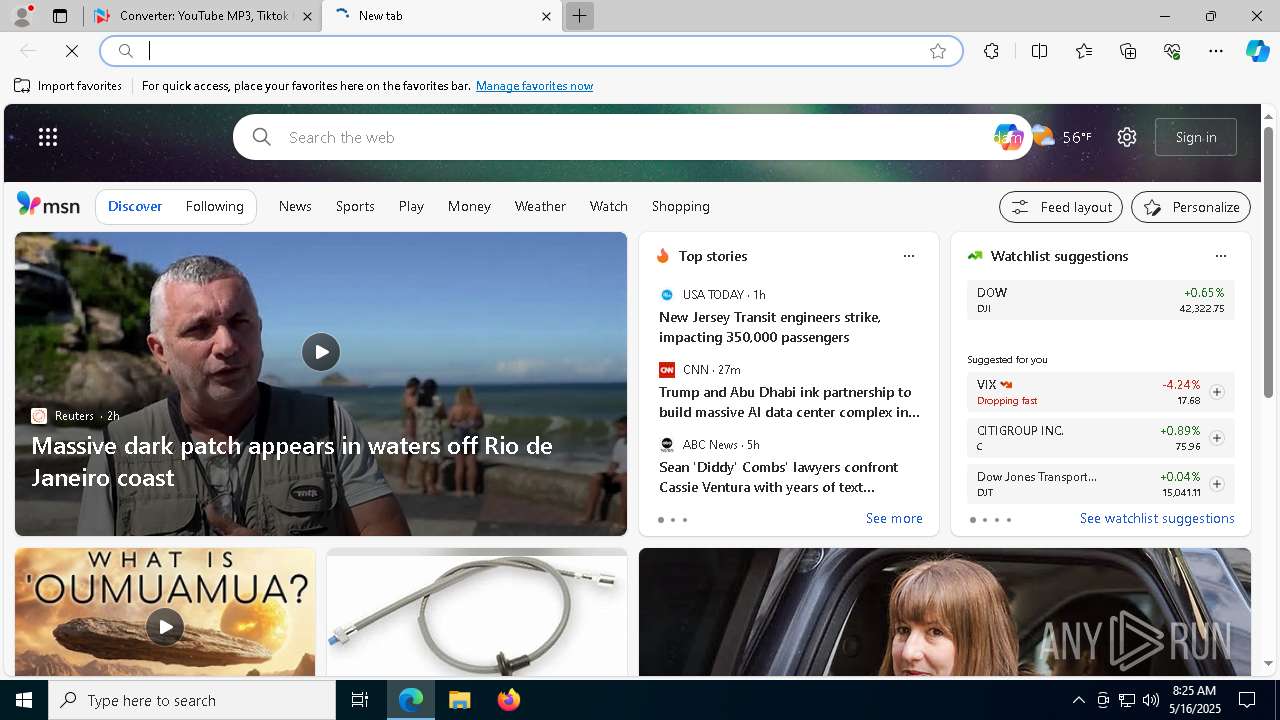1280x720 pixels.
Task: Launch the Copilot sidebar icon
Action: (1257, 51)
